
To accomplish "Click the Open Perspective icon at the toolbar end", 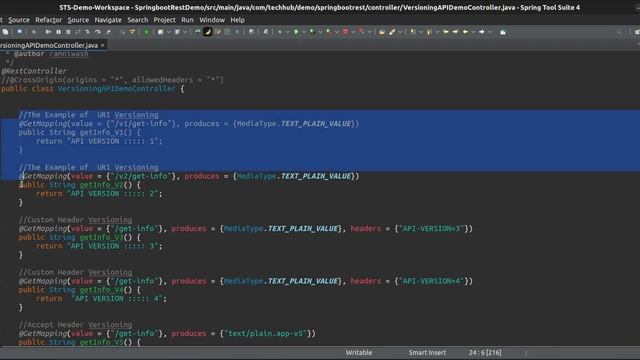I will [x=637, y=32].
